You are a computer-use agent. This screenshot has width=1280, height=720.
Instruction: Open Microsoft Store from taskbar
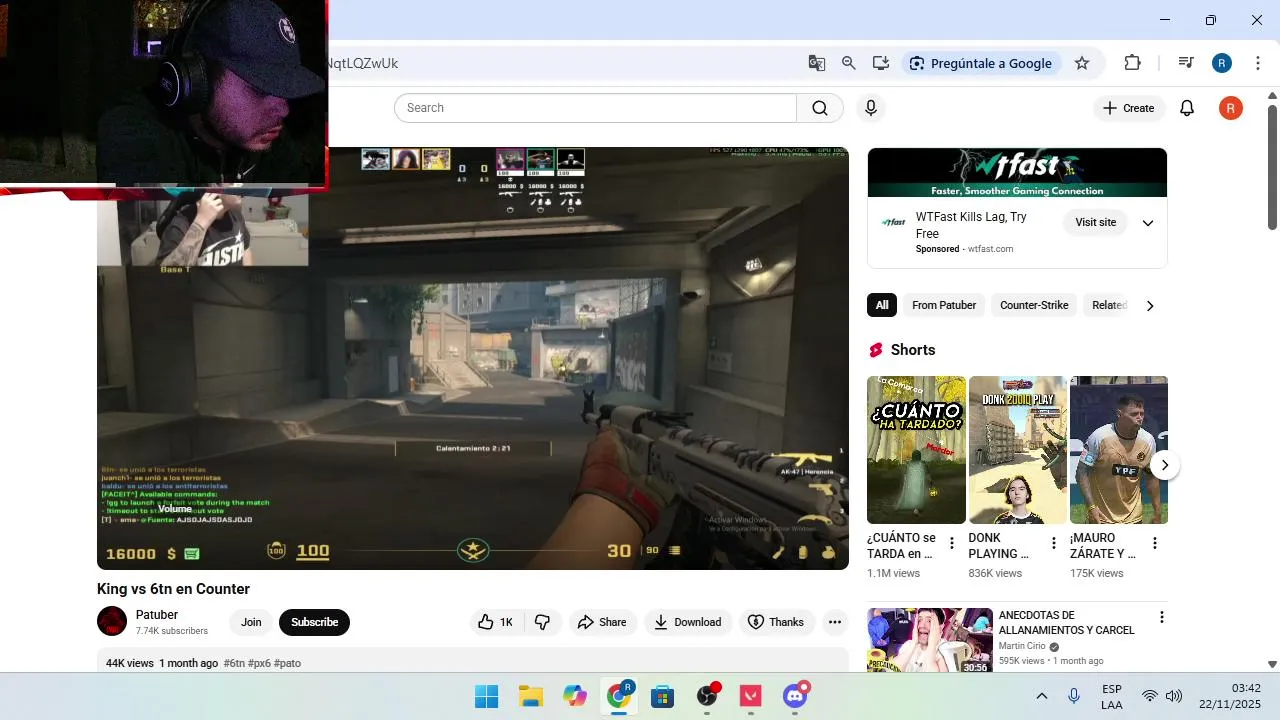(663, 696)
